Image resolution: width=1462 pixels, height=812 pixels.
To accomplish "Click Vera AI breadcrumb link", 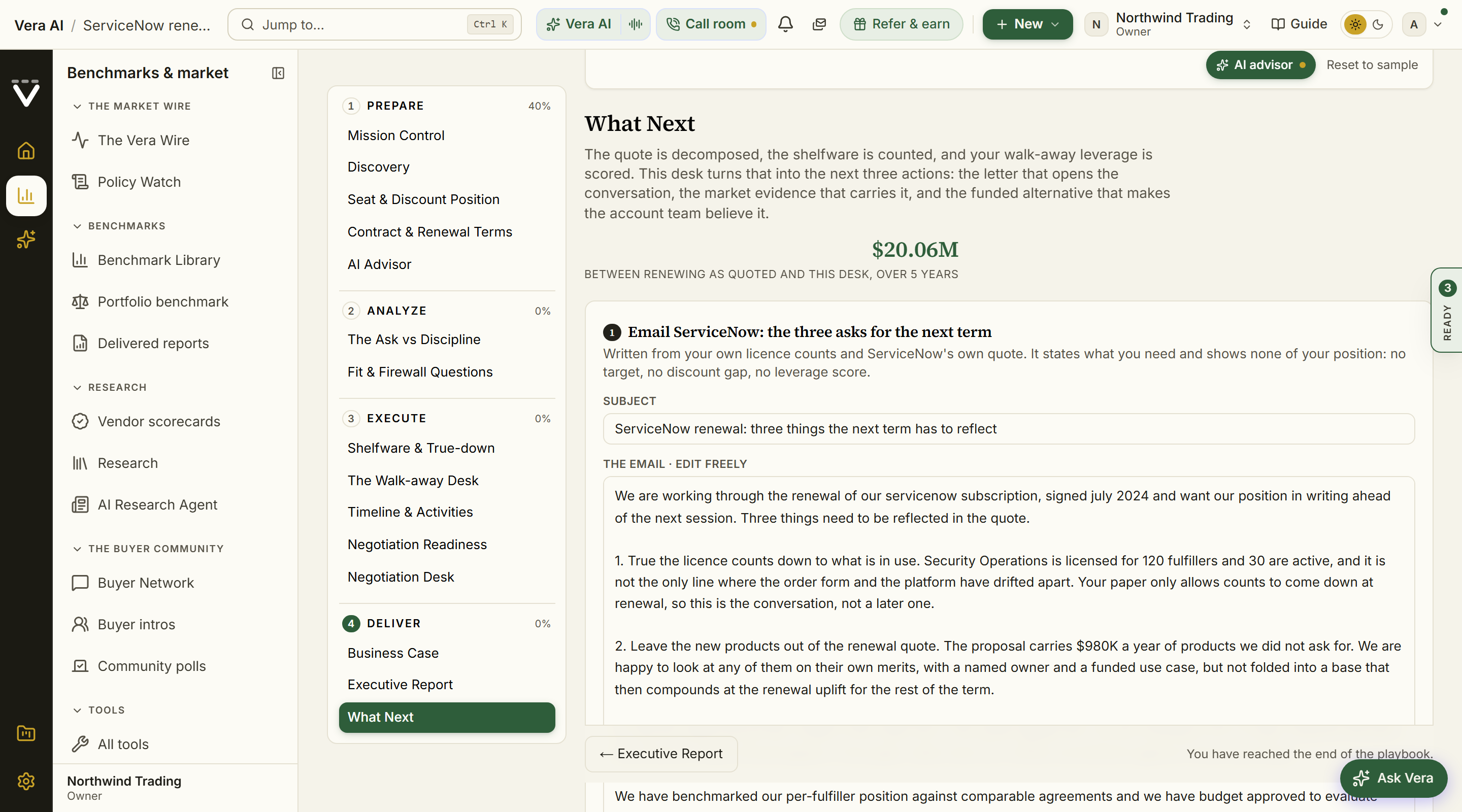I will pyautogui.click(x=39, y=25).
